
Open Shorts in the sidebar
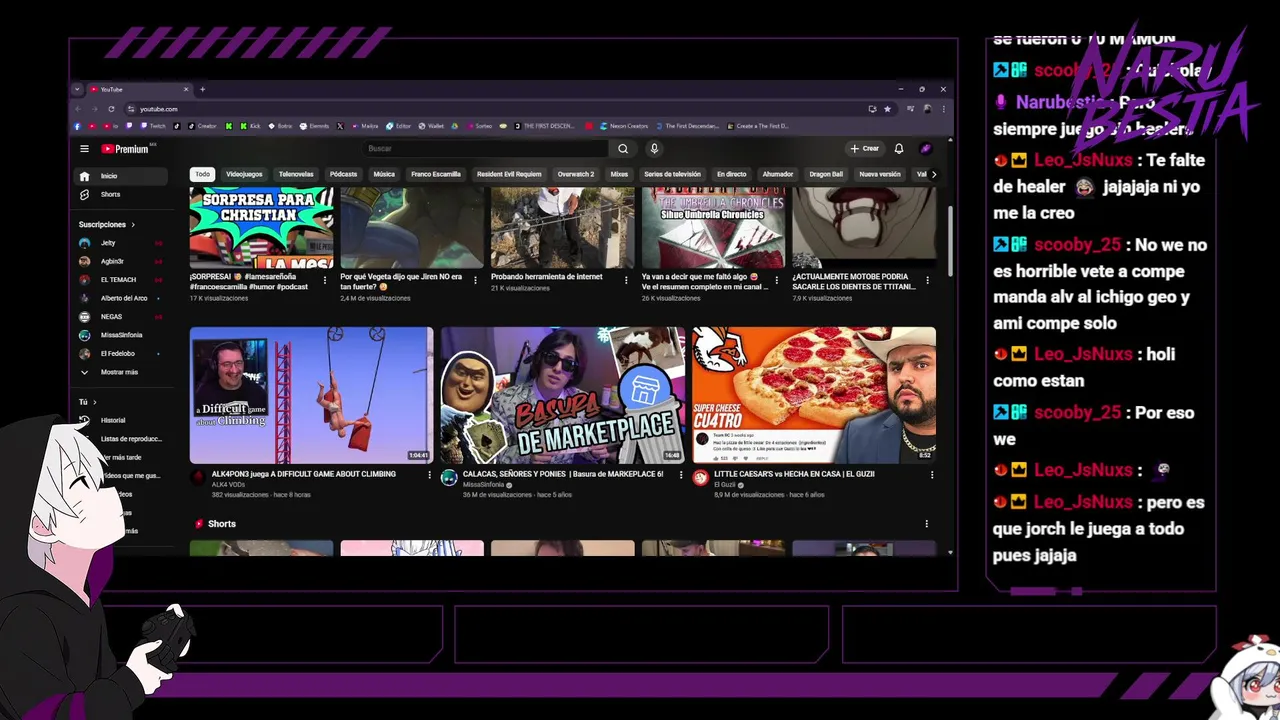pos(123,194)
